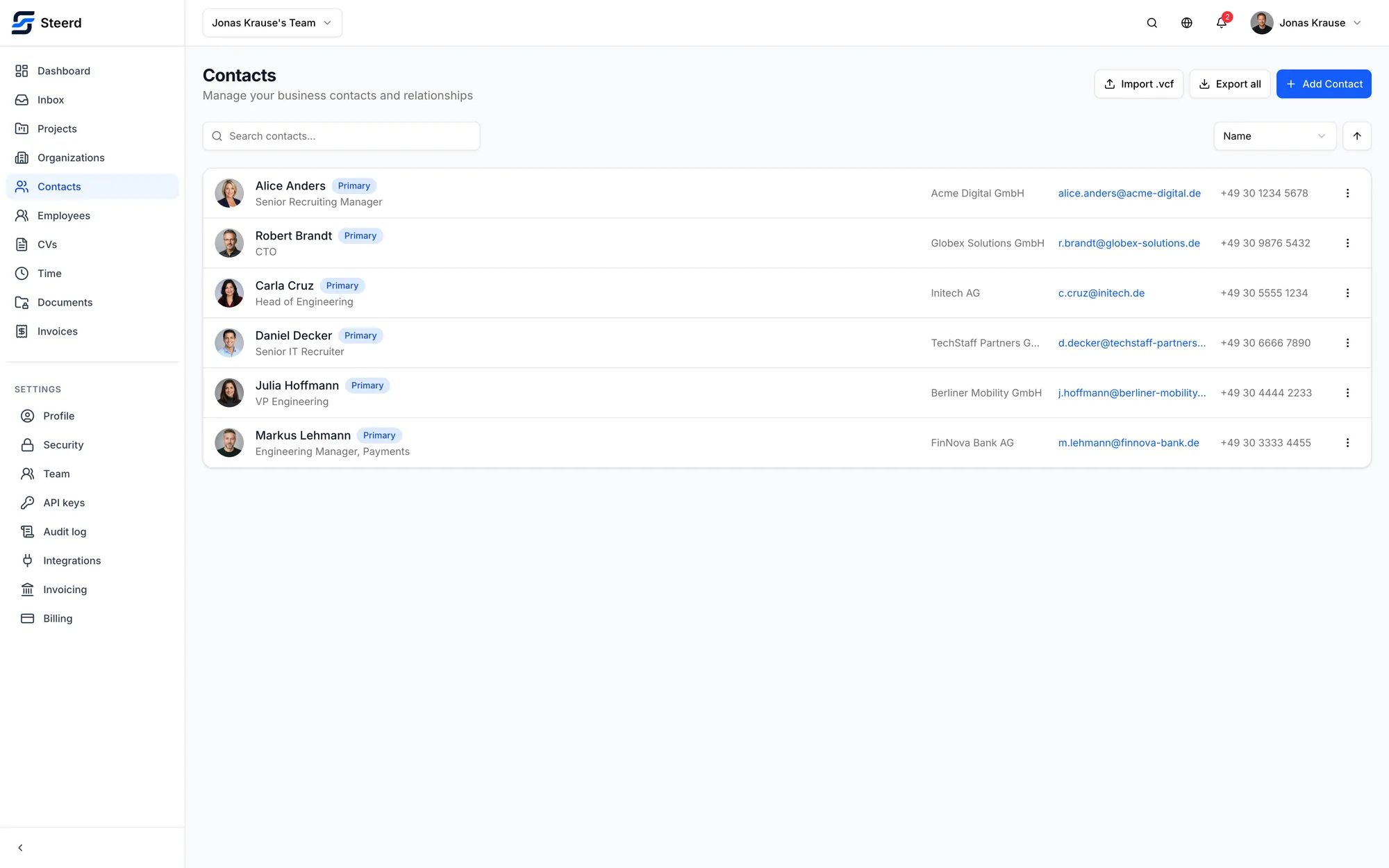Click phone number +49 30 4444 2233
Image resolution: width=1389 pixels, height=868 pixels.
(x=1266, y=393)
